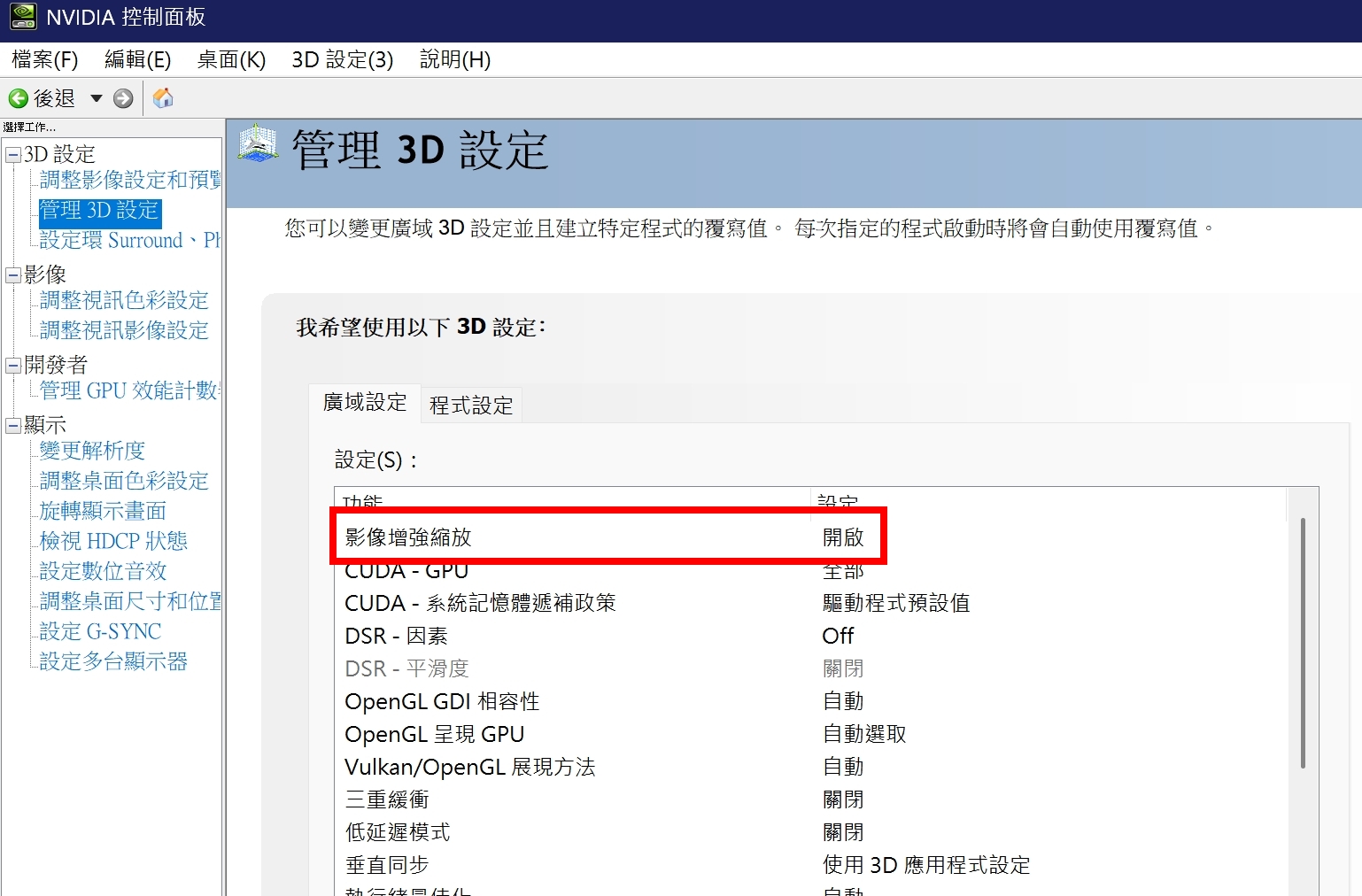This screenshot has height=896, width=1362.
Task: Select the CUDA - 系統記憶體遞補政策 row
Action: coord(810,603)
